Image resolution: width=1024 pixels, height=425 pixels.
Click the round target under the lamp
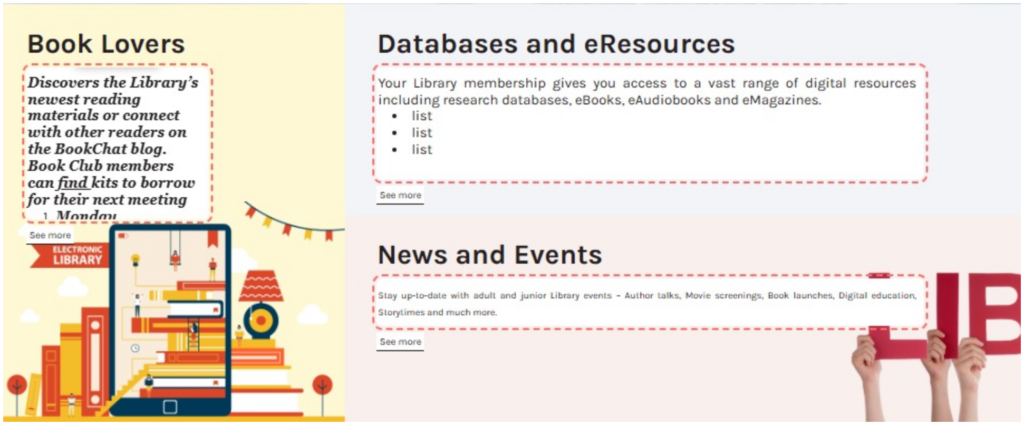[x=261, y=321]
